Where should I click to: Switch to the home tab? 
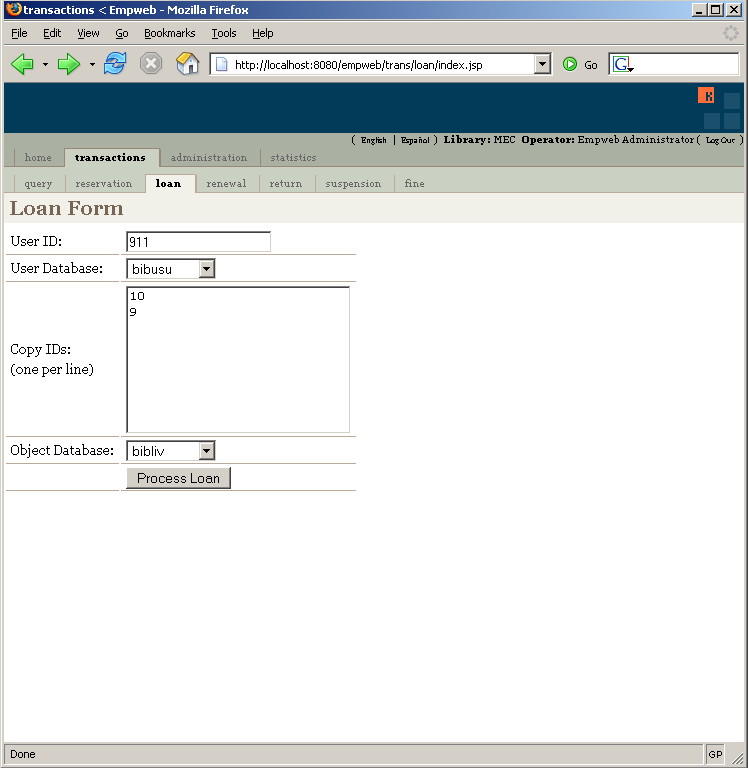(38, 158)
